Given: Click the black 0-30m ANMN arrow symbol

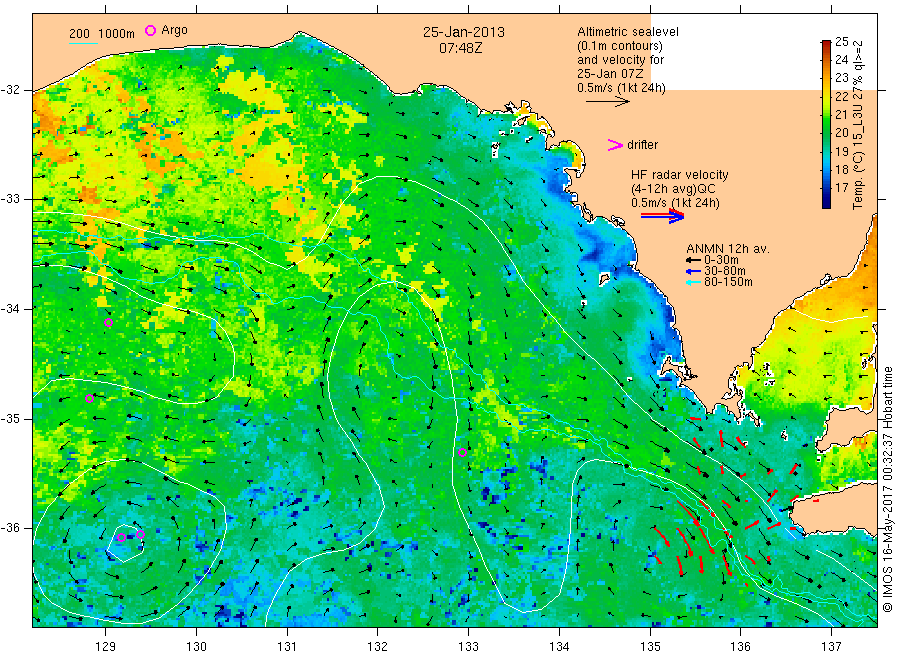Looking at the screenshot, I should tap(693, 261).
